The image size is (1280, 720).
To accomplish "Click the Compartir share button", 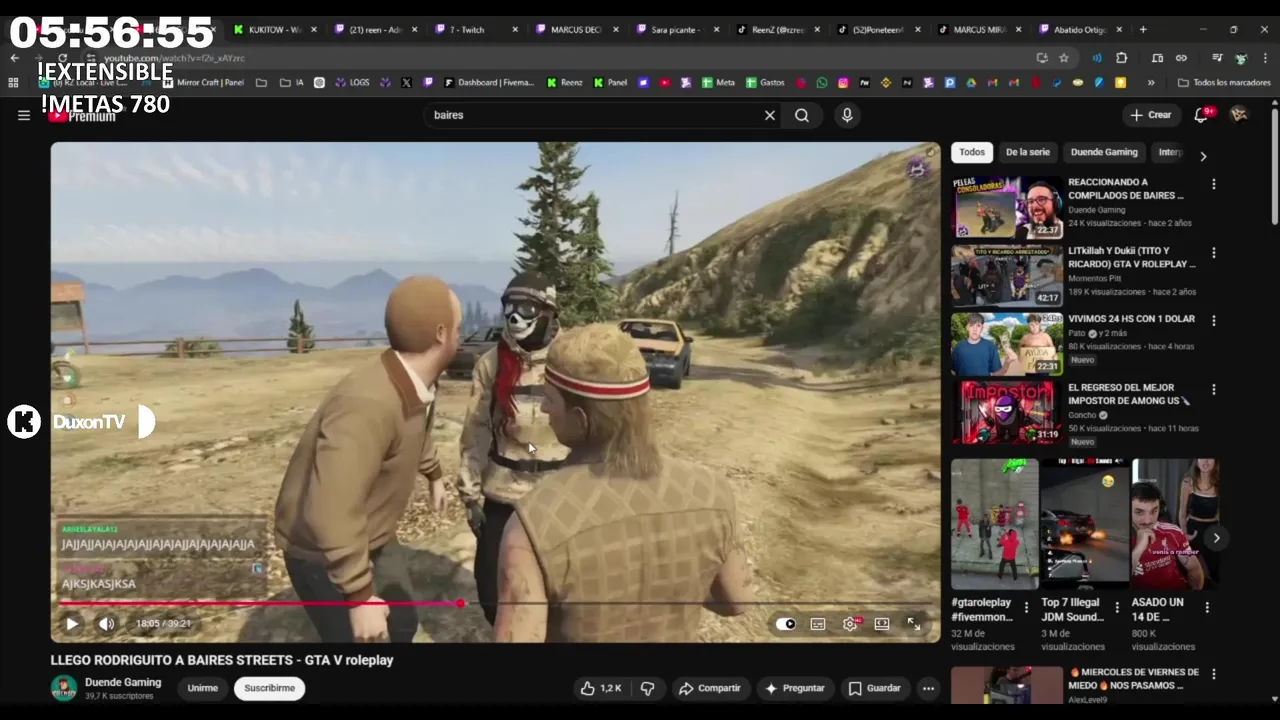I will (x=710, y=688).
